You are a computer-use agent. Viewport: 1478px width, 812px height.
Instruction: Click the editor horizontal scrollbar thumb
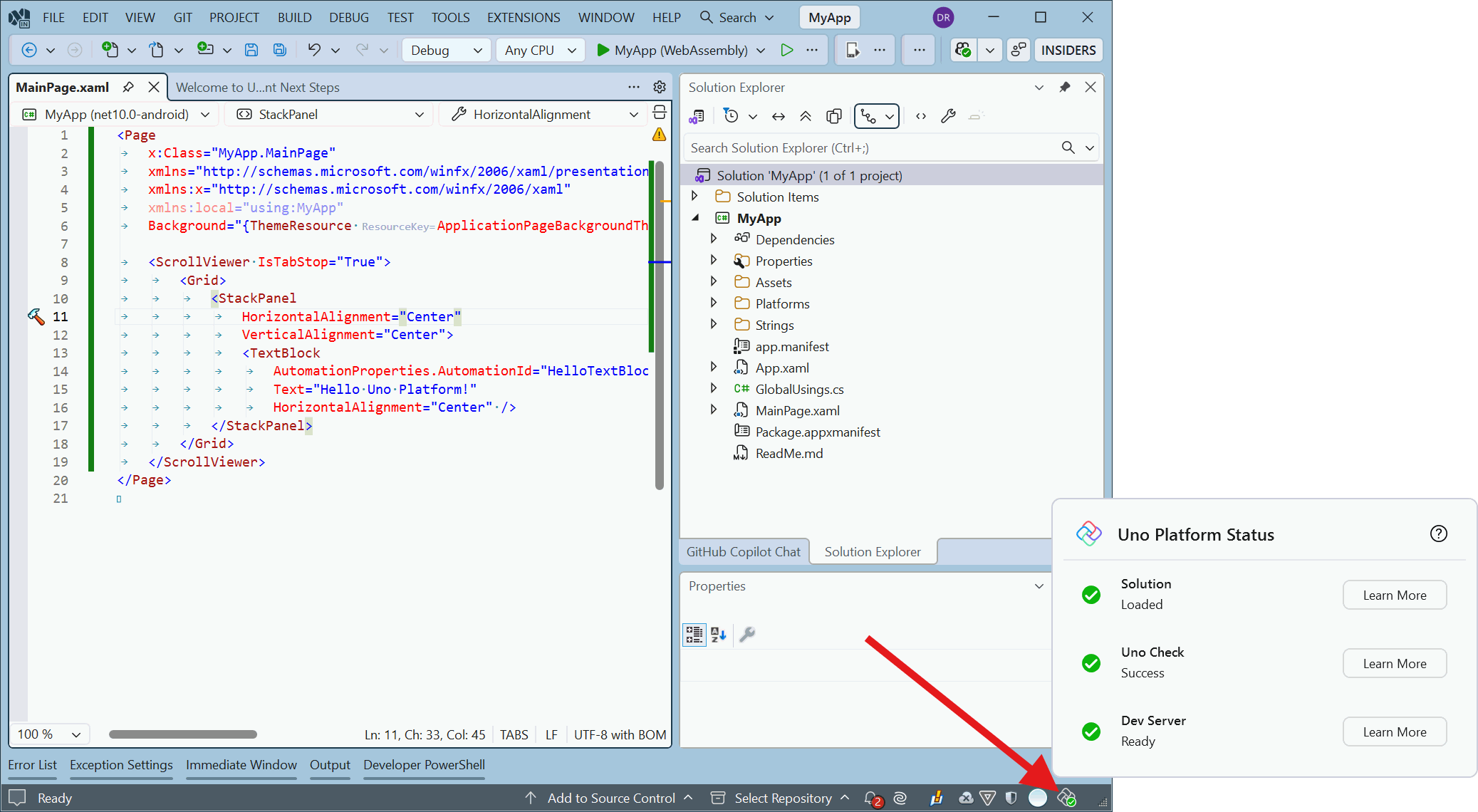[x=183, y=734]
